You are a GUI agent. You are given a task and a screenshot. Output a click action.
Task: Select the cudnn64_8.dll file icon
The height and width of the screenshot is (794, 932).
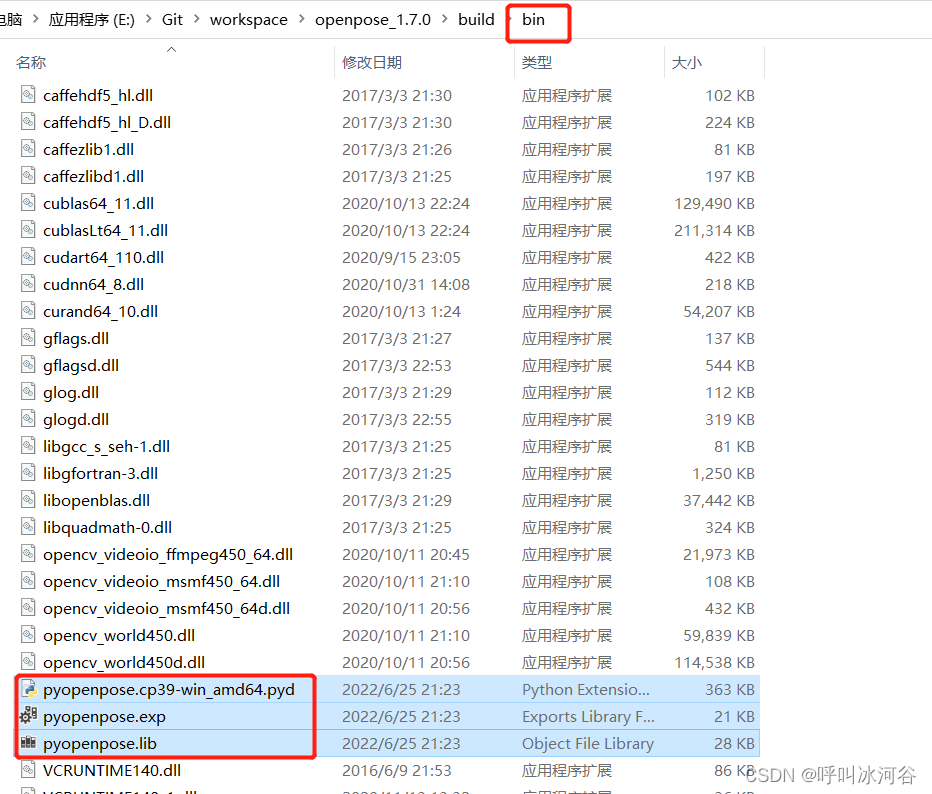click(x=27, y=284)
